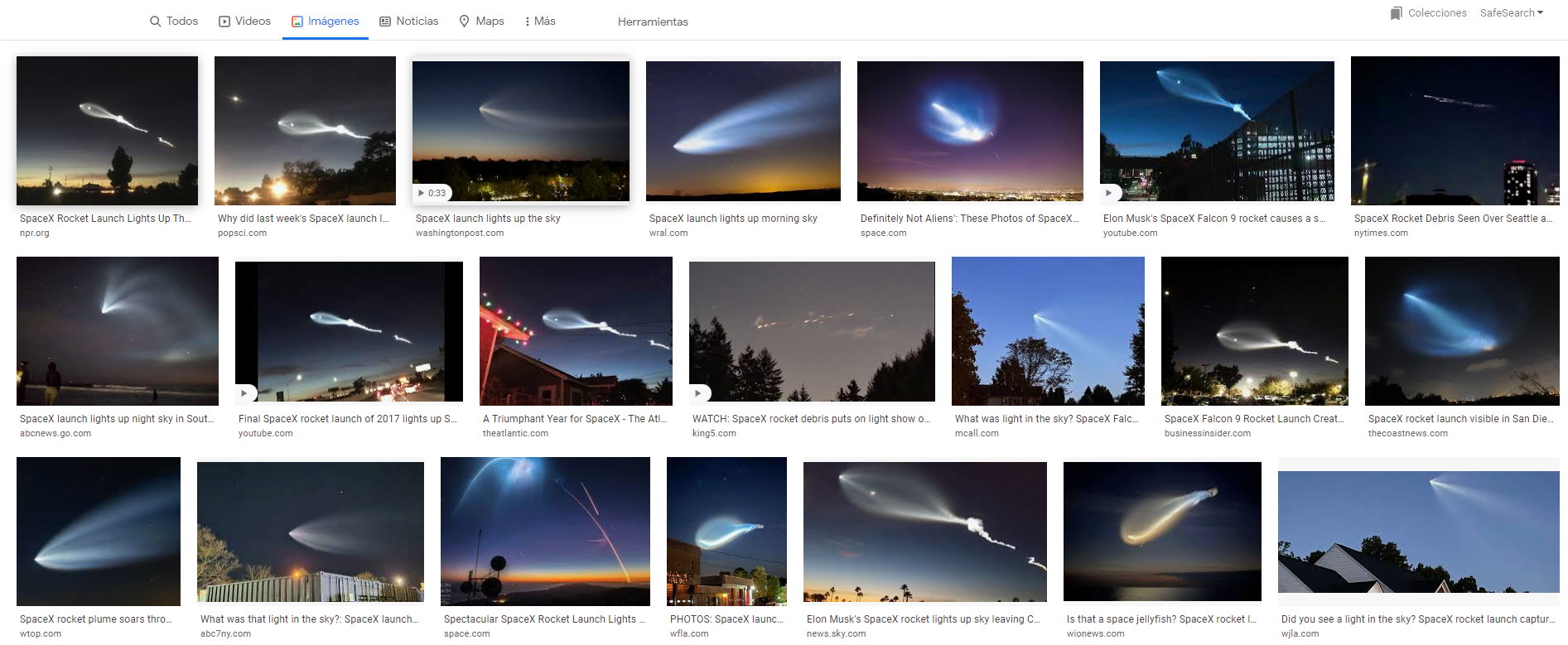Click the Maps location pin icon
Screen dimensions: 1568x645
pos(465,22)
